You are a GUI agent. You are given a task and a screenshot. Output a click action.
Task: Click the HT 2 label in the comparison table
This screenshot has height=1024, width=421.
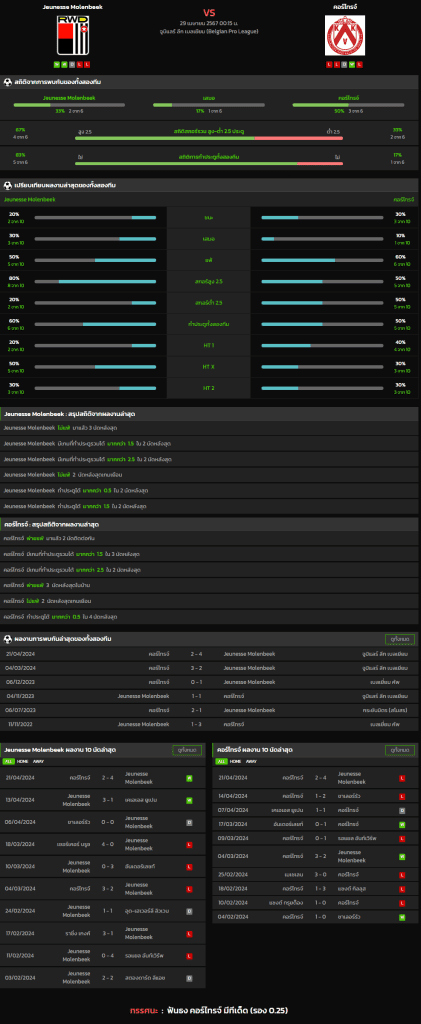209,388
